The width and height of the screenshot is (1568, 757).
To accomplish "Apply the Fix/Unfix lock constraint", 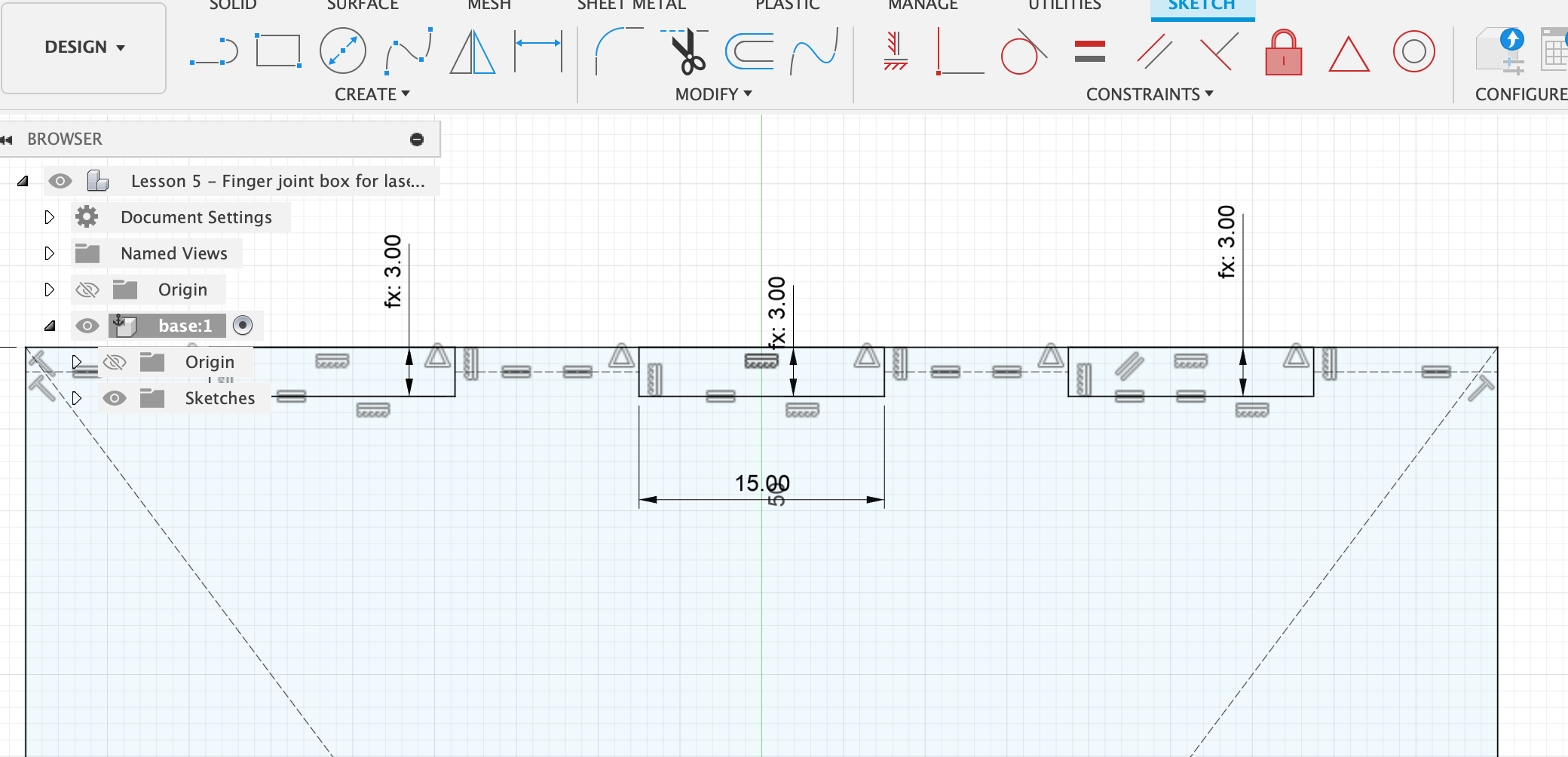I will point(1283,53).
